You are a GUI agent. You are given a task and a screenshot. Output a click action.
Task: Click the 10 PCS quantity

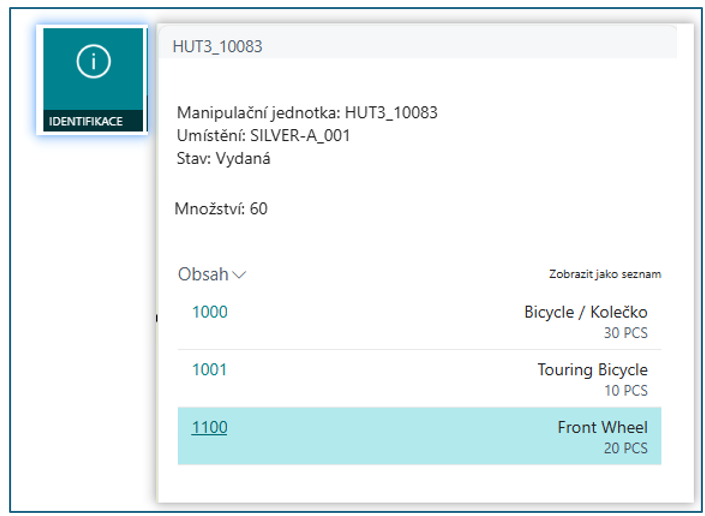[x=625, y=391]
